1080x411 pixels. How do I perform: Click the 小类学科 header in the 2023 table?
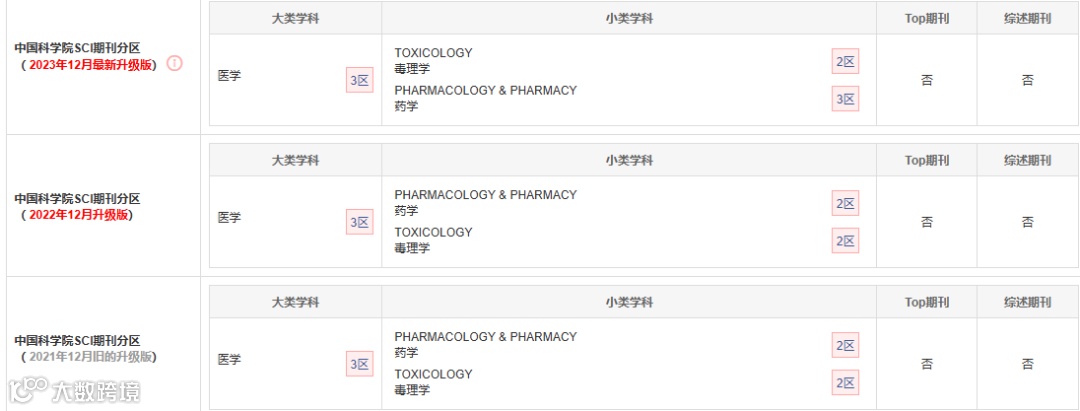[629, 18]
